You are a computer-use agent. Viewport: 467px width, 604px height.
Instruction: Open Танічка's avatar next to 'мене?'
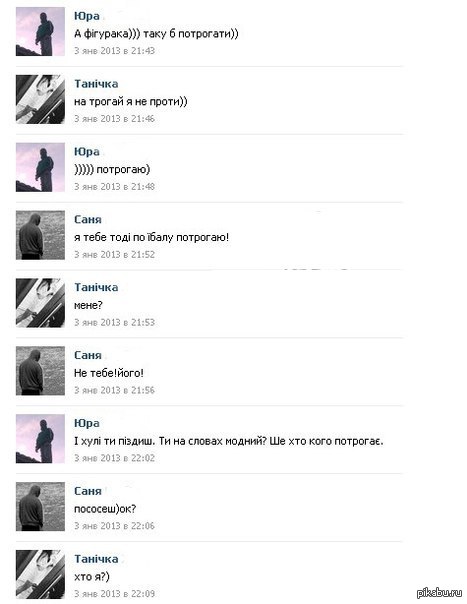coord(40,303)
